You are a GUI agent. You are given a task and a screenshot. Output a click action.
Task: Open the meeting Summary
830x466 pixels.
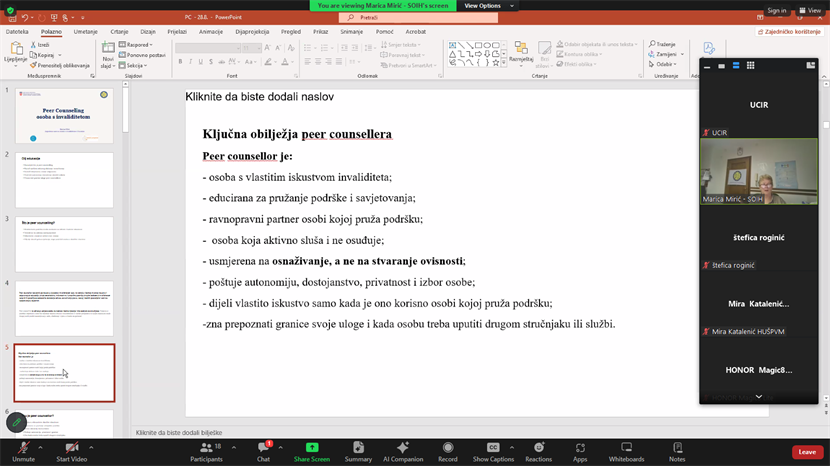358,452
